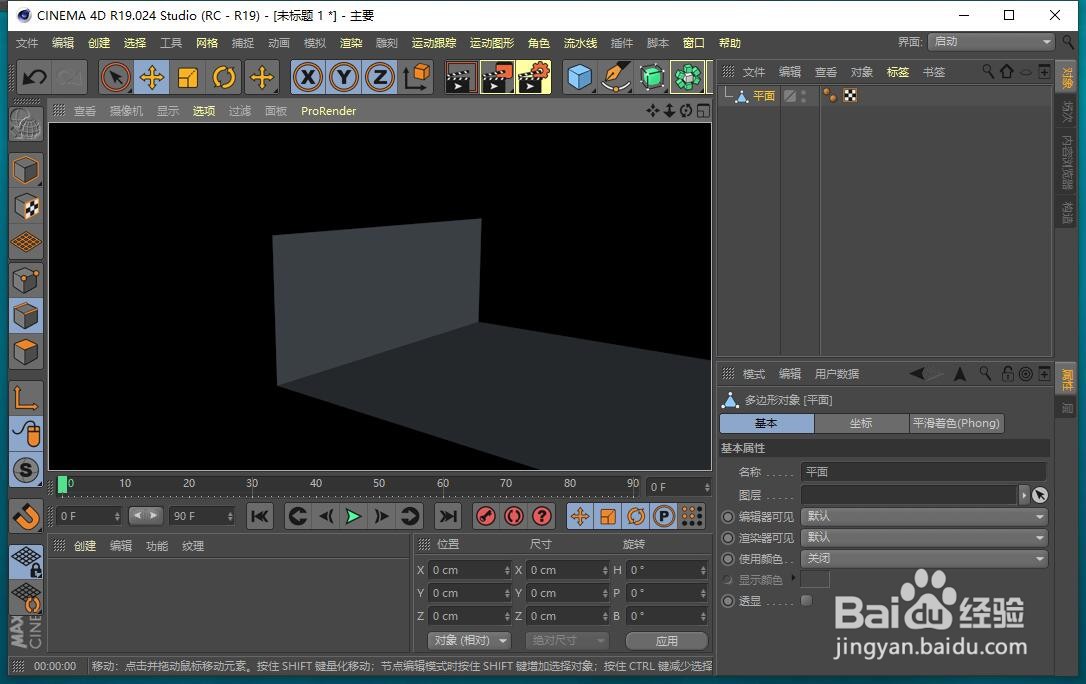1086x684 pixels.
Task: Select Edges mode in left sidebar
Action: point(26,316)
